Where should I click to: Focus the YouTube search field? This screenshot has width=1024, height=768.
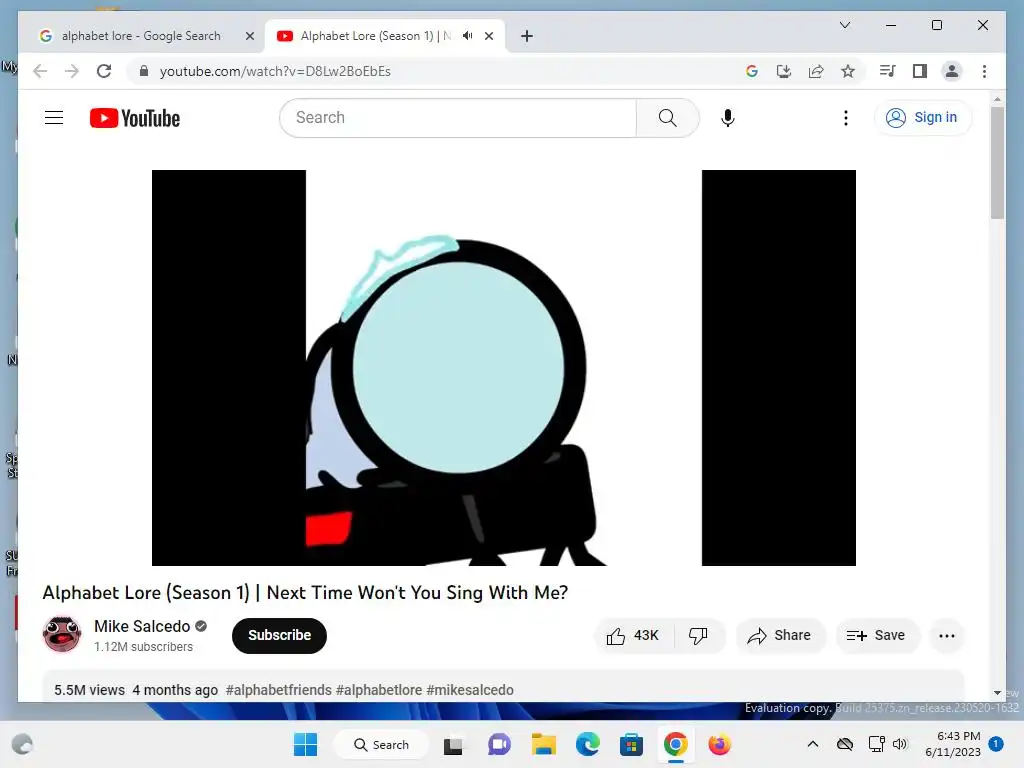pos(458,118)
